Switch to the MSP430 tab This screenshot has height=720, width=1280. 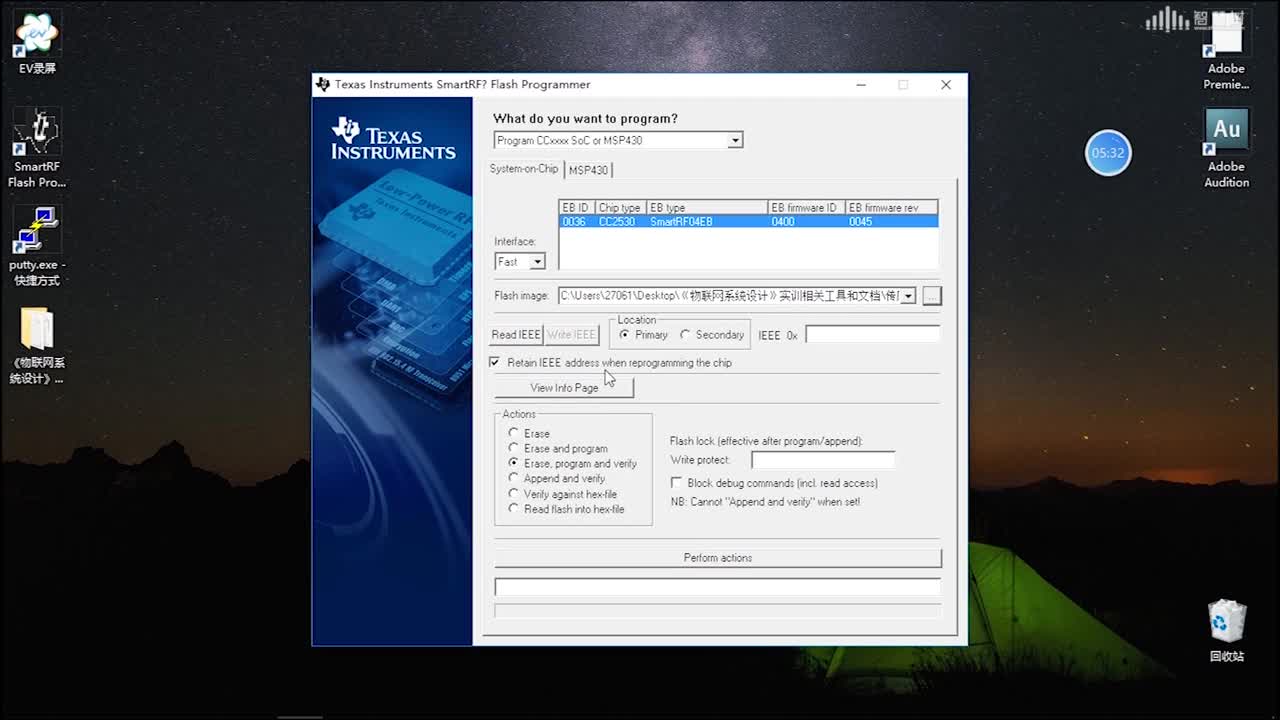click(x=588, y=170)
